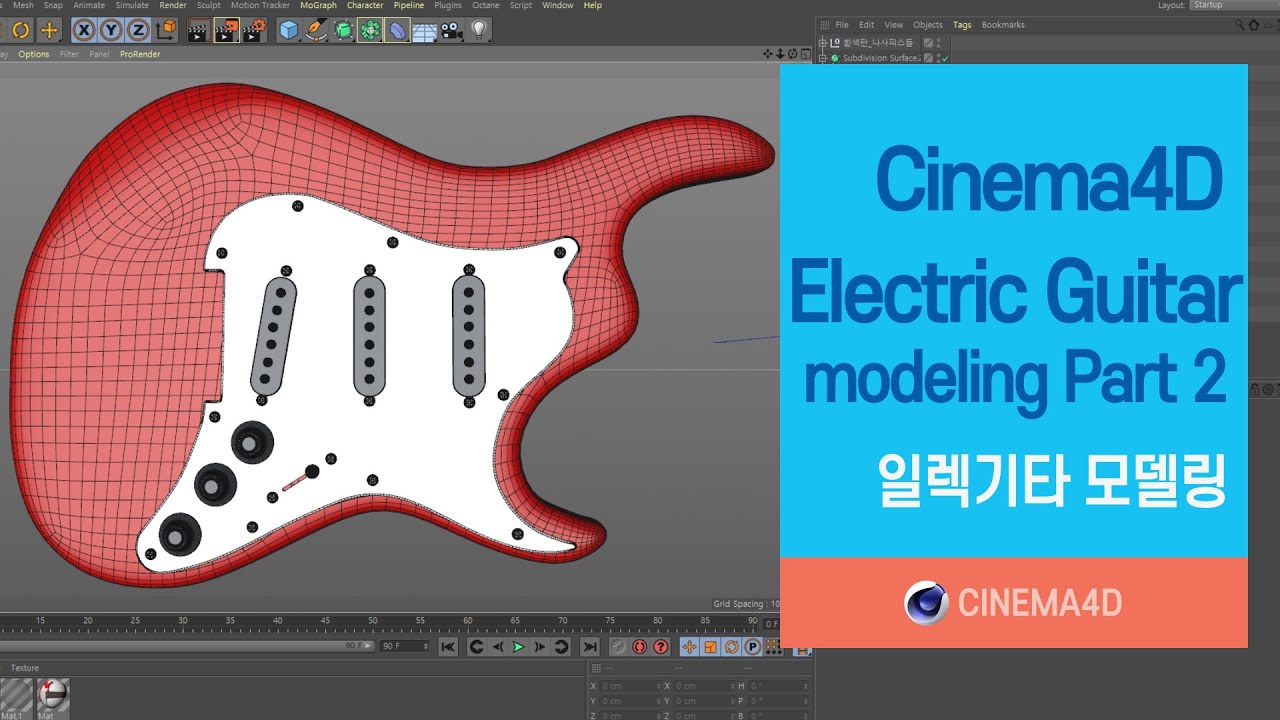
Task: Click the Object Manager home icon
Action: click(x=1254, y=25)
